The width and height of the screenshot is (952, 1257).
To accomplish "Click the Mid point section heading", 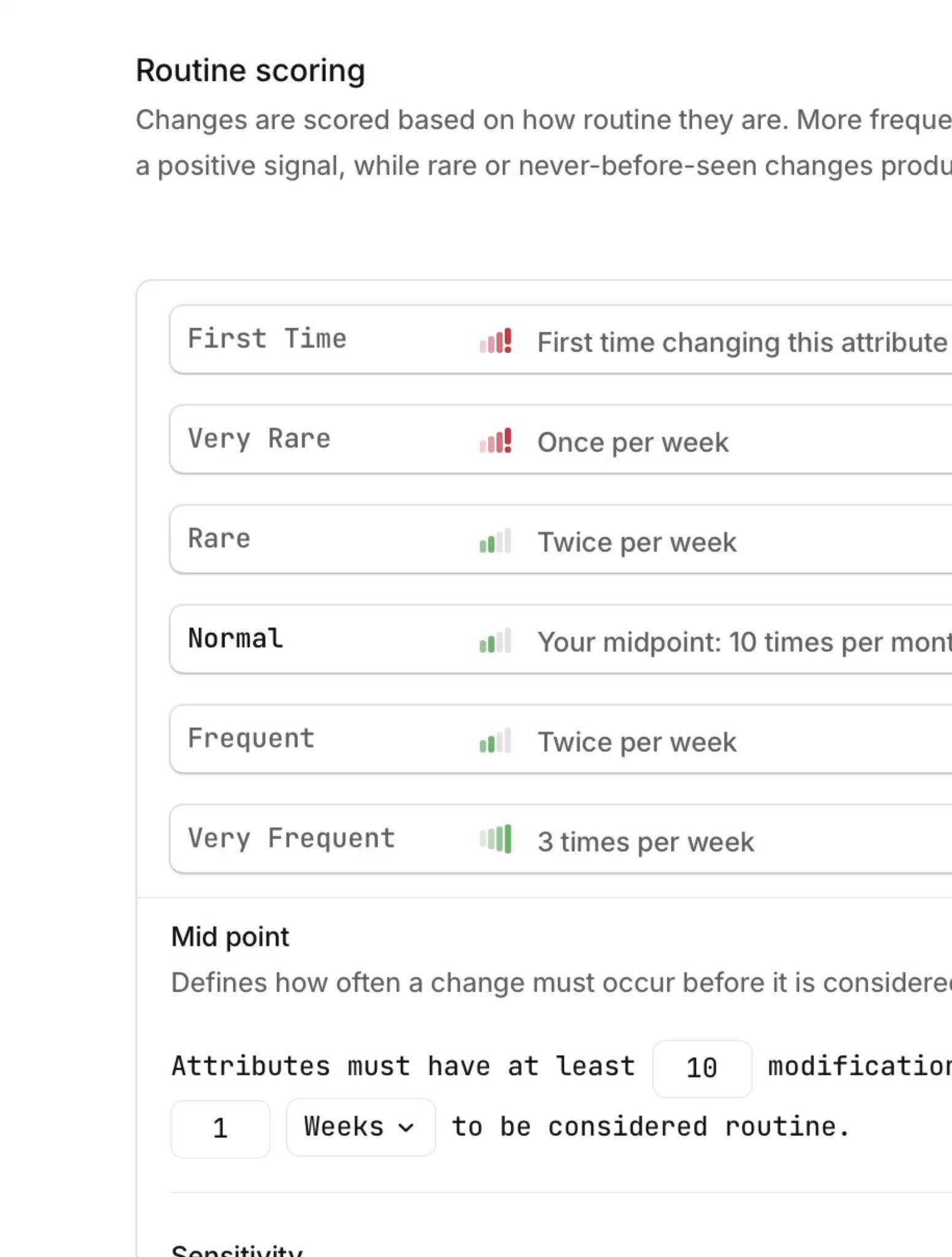I will (230, 937).
